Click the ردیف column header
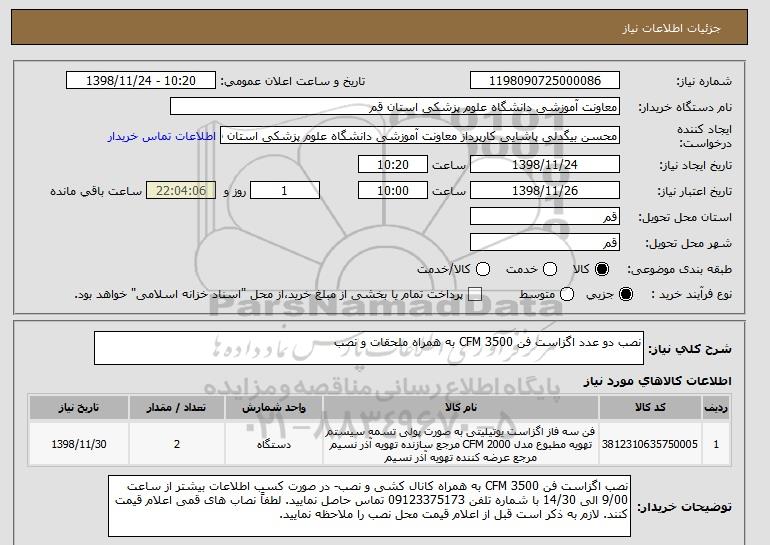The image size is (770, 545). (716, 408)
